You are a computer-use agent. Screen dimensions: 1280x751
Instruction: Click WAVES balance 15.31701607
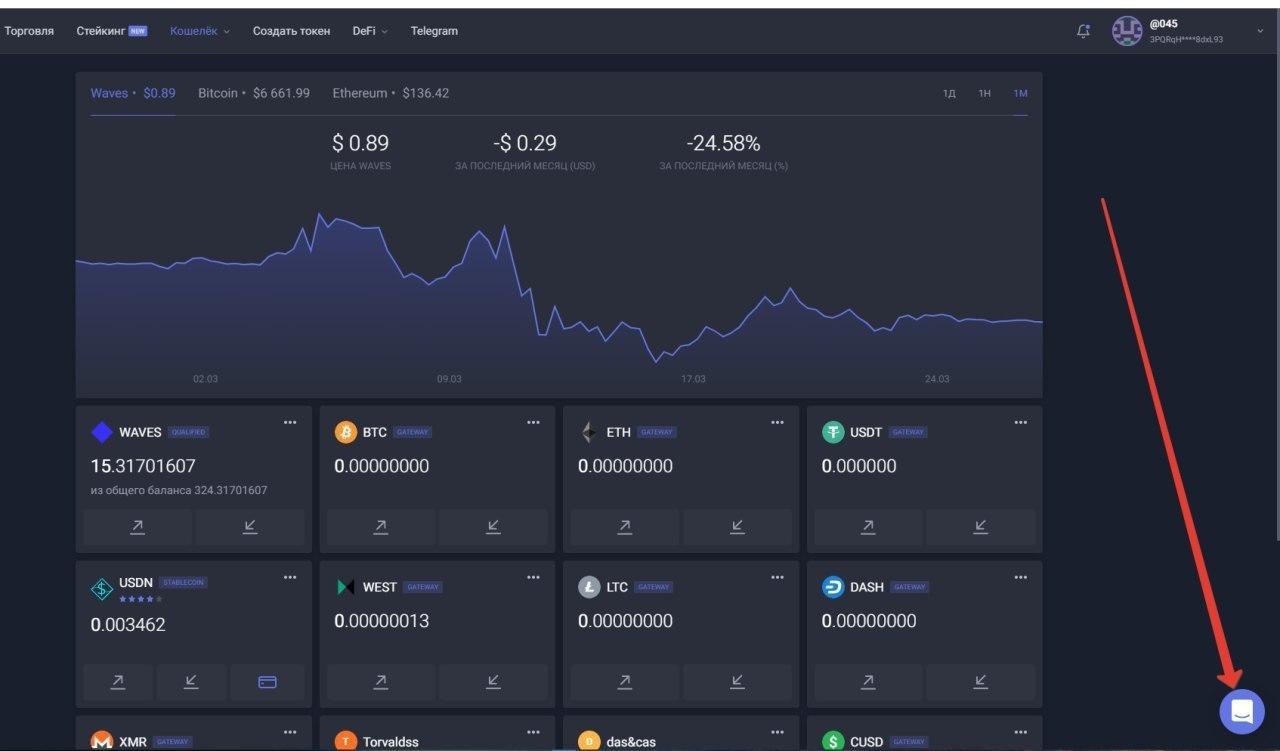coord(143,466)
